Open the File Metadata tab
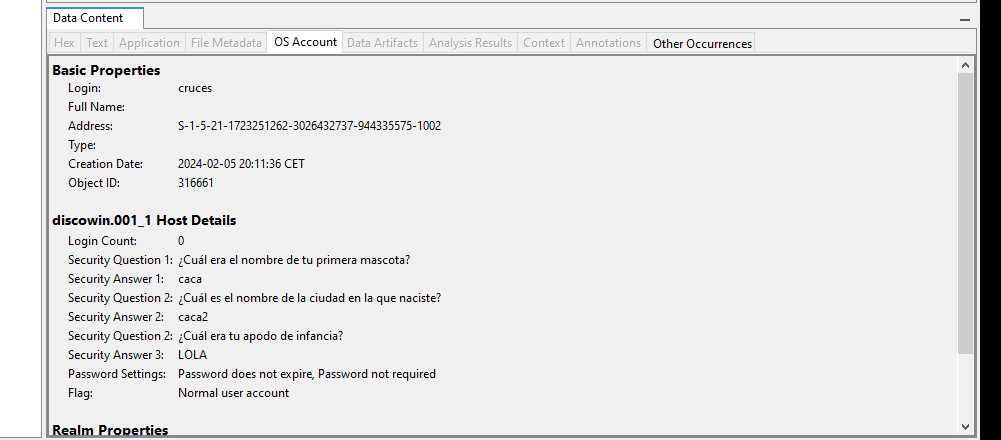 coord(226,43)
